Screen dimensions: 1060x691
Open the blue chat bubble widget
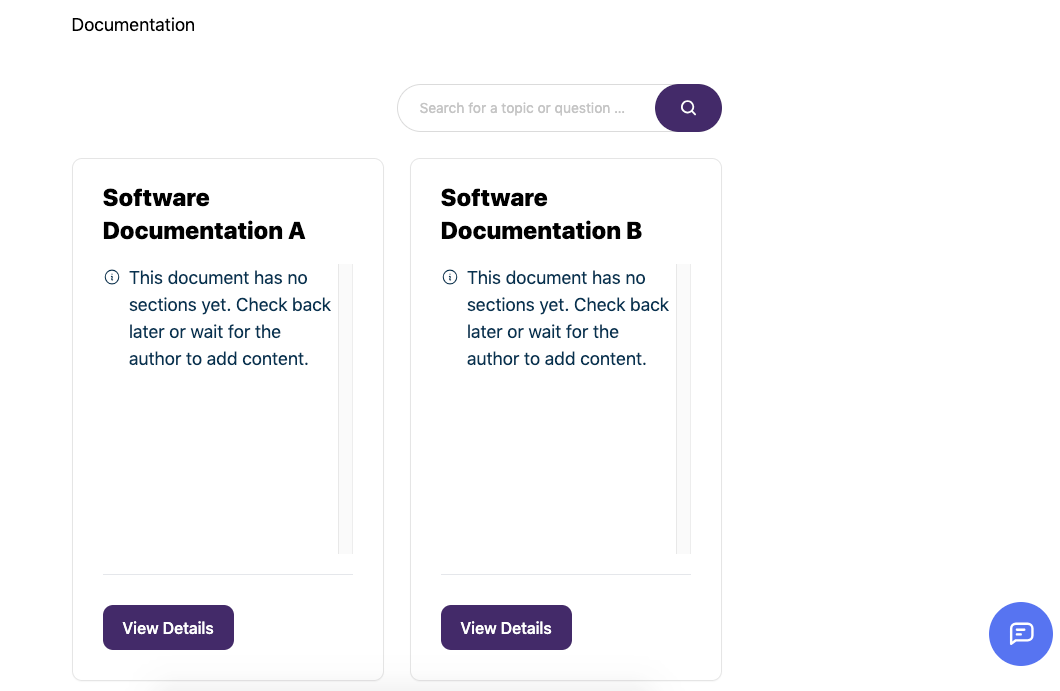(1021, 634)
